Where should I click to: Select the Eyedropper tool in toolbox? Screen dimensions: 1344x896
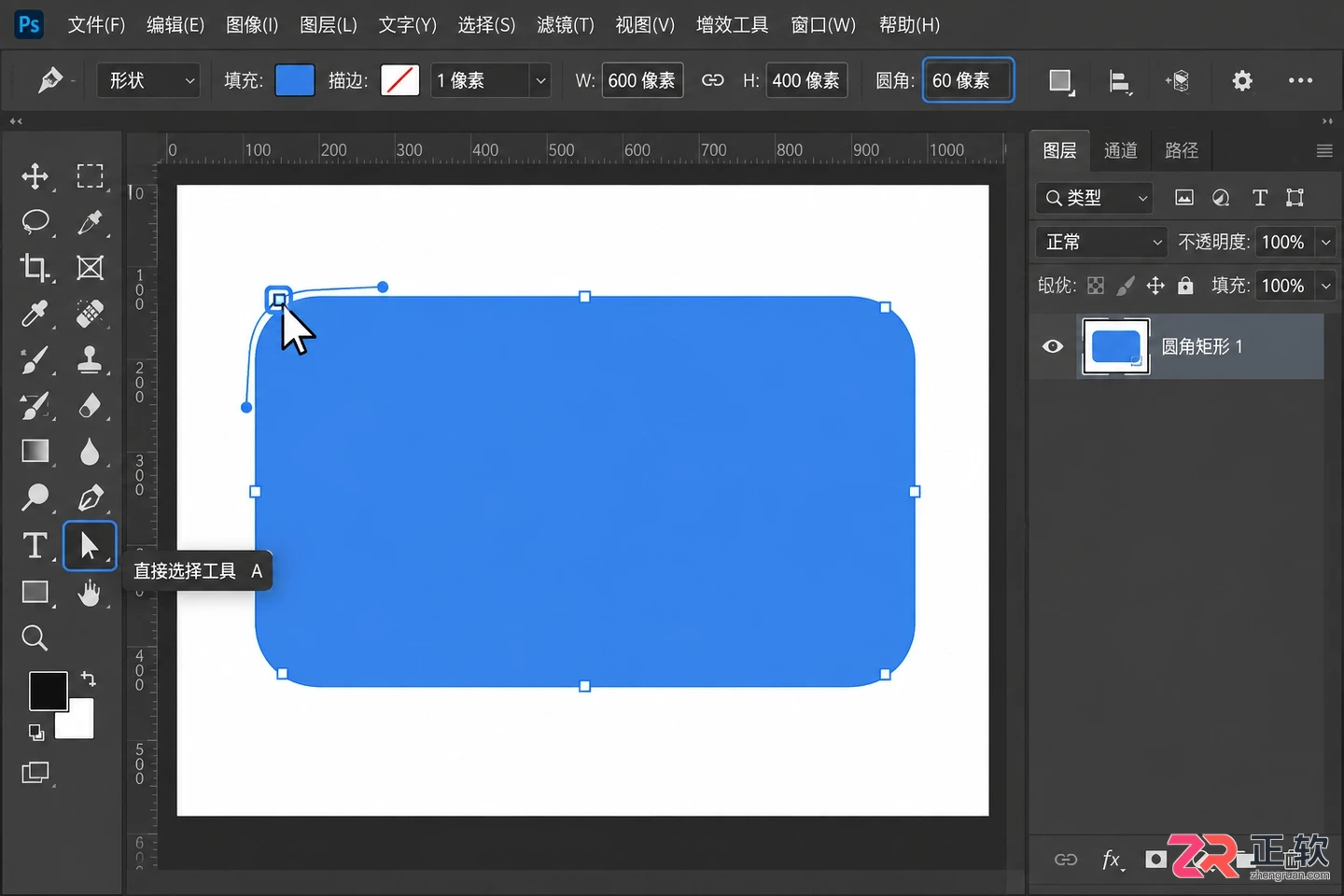(x=35, y=314)
